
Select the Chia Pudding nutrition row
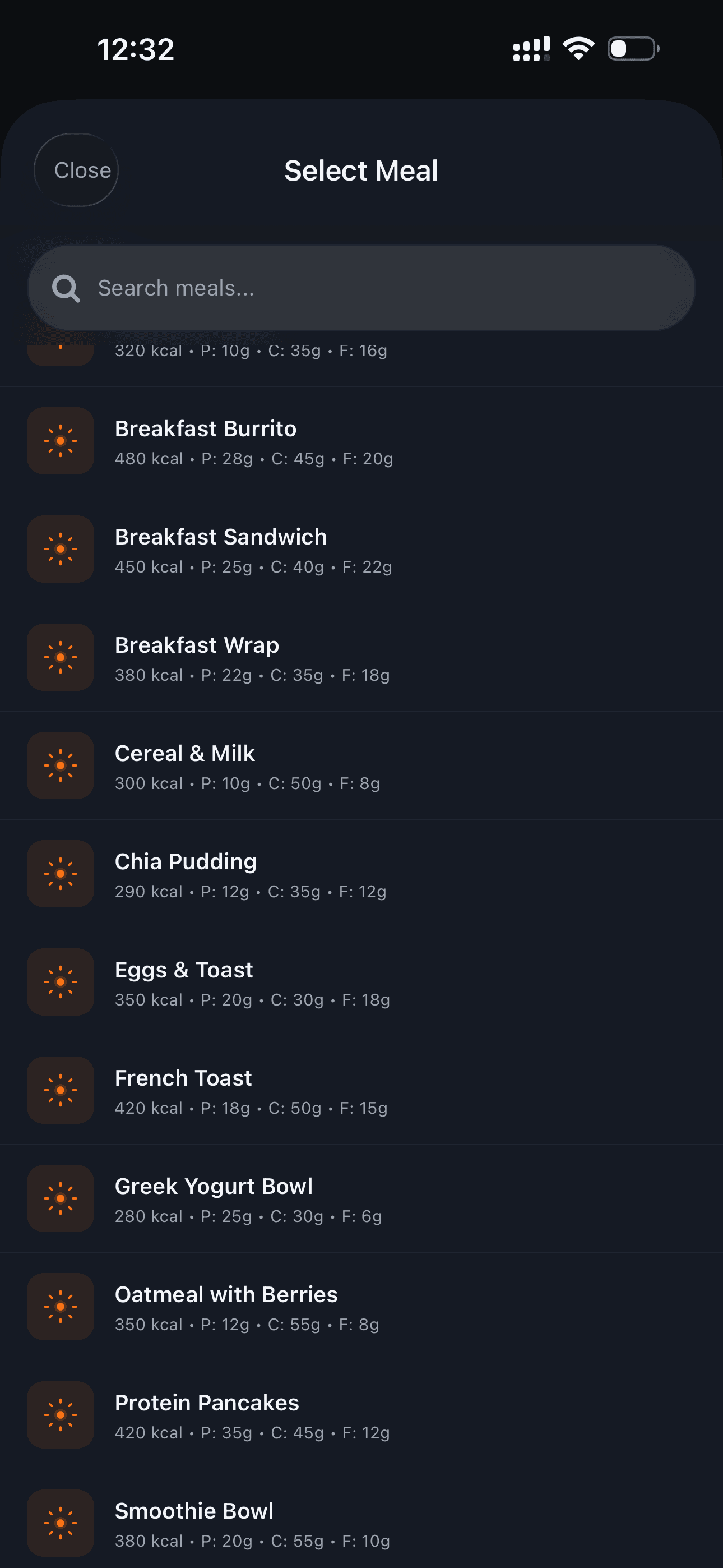[250, 892]
